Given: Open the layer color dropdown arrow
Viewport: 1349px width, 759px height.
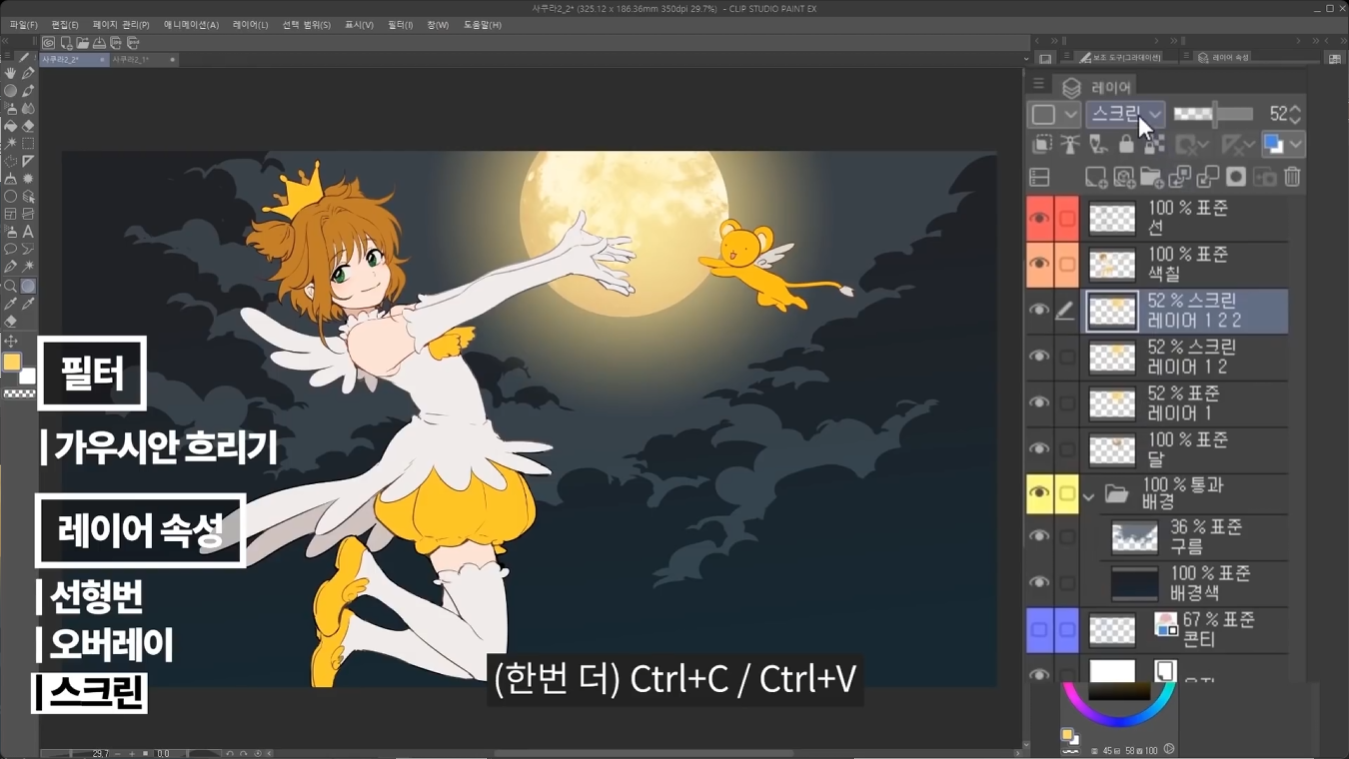Looking at the screenshot, I should click(1296, 145).
